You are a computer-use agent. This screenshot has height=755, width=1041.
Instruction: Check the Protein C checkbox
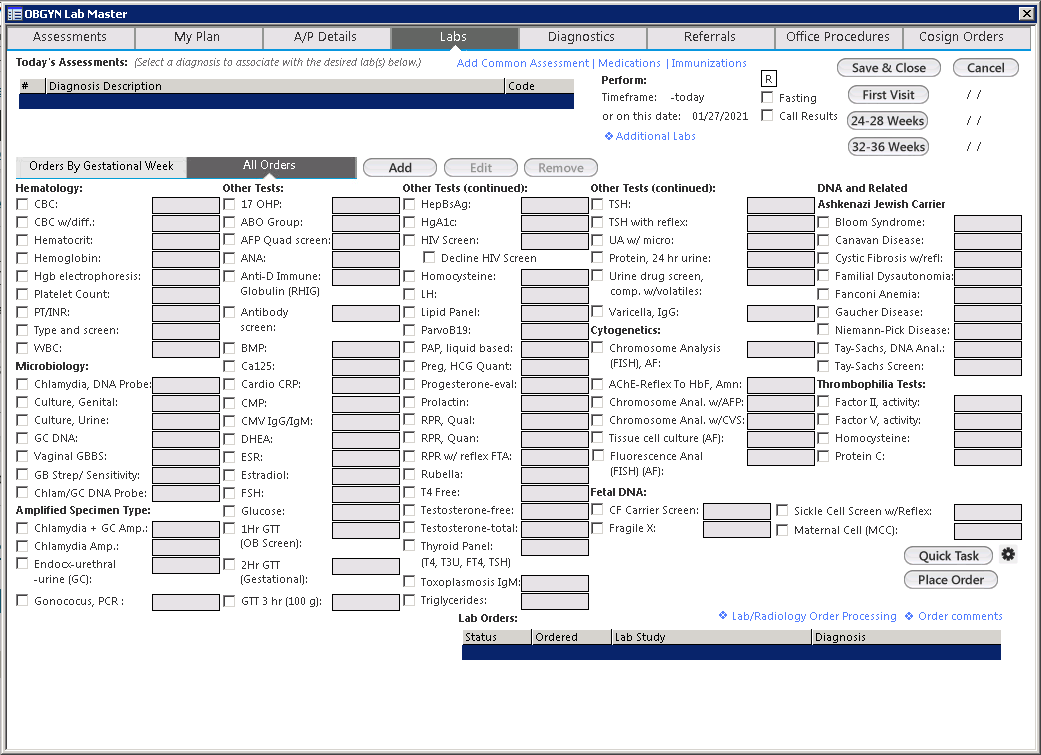pos(823,456)
